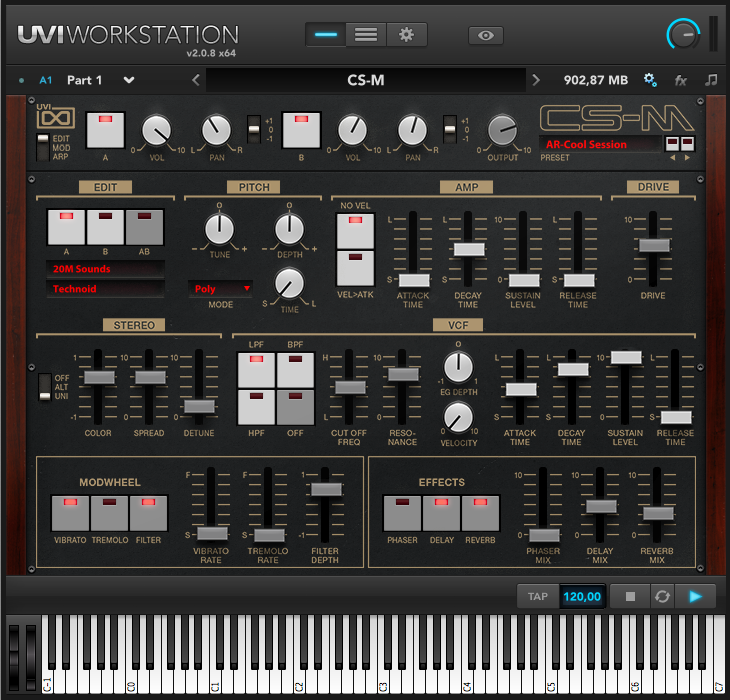Screen dimensions: 730x700
Task: Load the previous instrument with left arrow
Action: point(196,80)
